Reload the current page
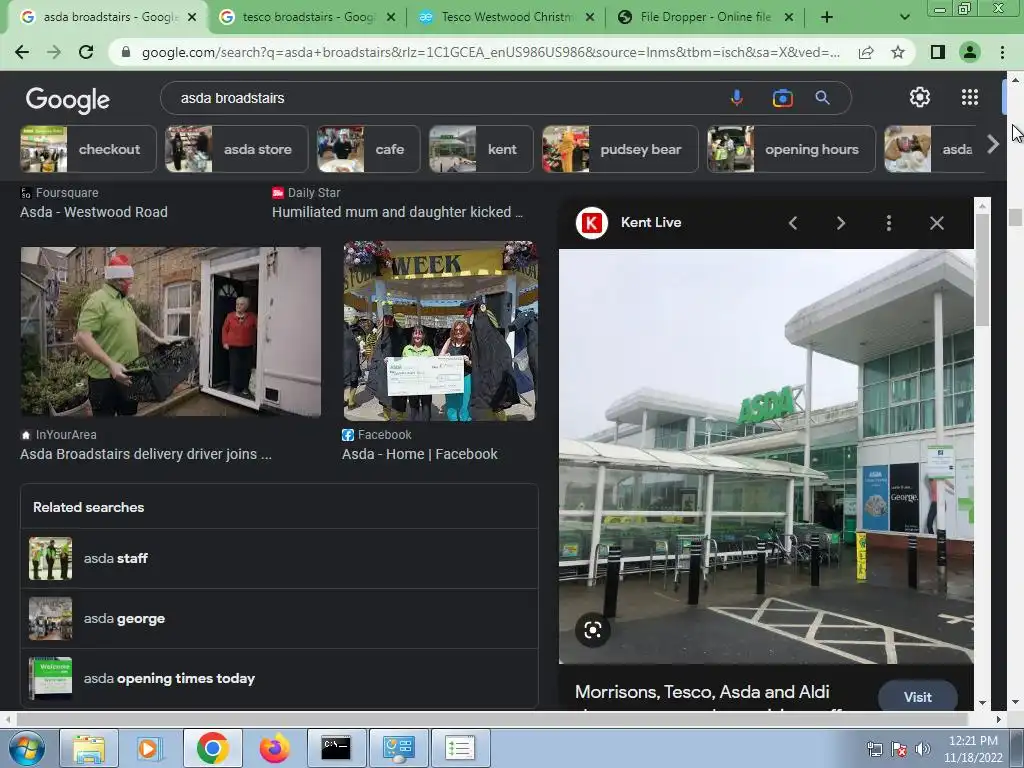 [x=86, y=52]
